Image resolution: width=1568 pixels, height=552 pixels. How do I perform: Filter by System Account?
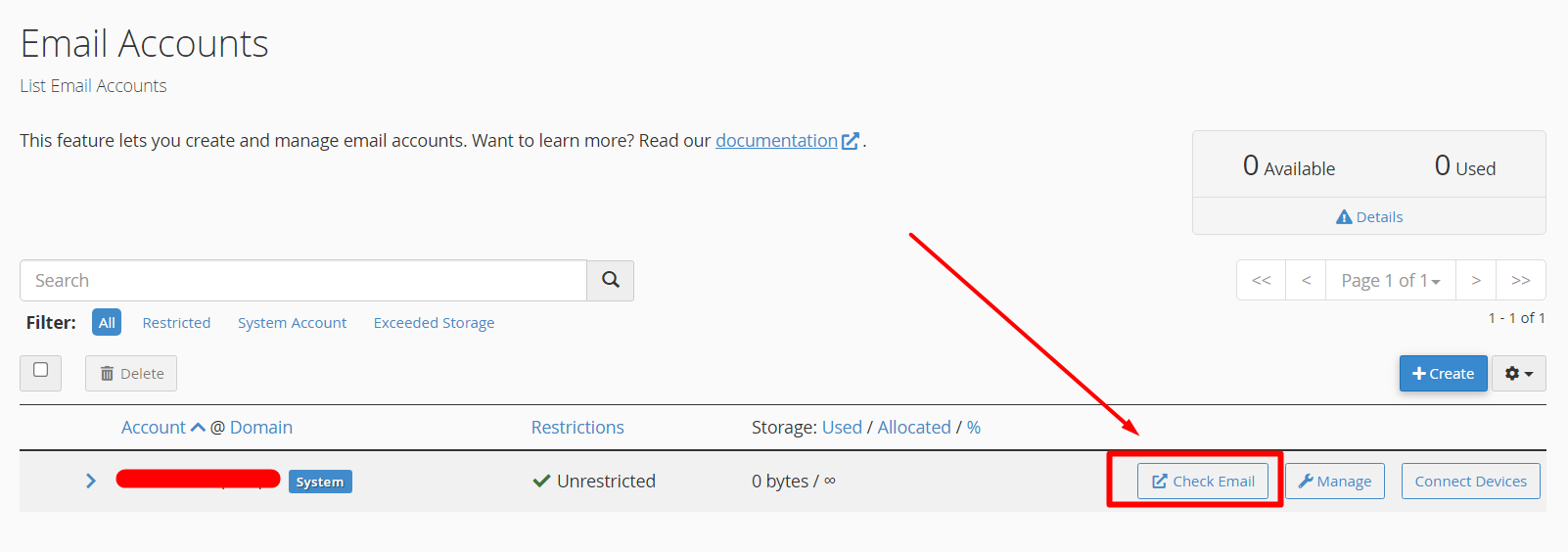(x=292, y=323)
